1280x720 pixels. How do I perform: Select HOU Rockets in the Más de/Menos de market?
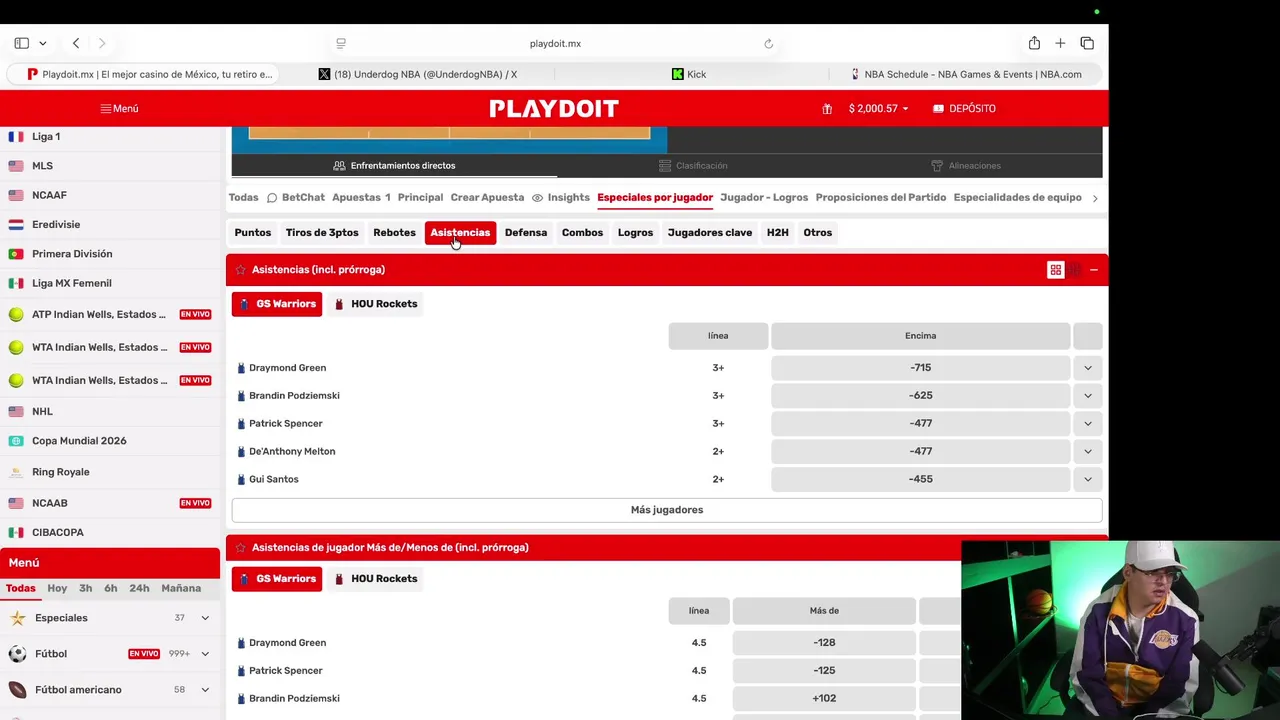(376, 579)
